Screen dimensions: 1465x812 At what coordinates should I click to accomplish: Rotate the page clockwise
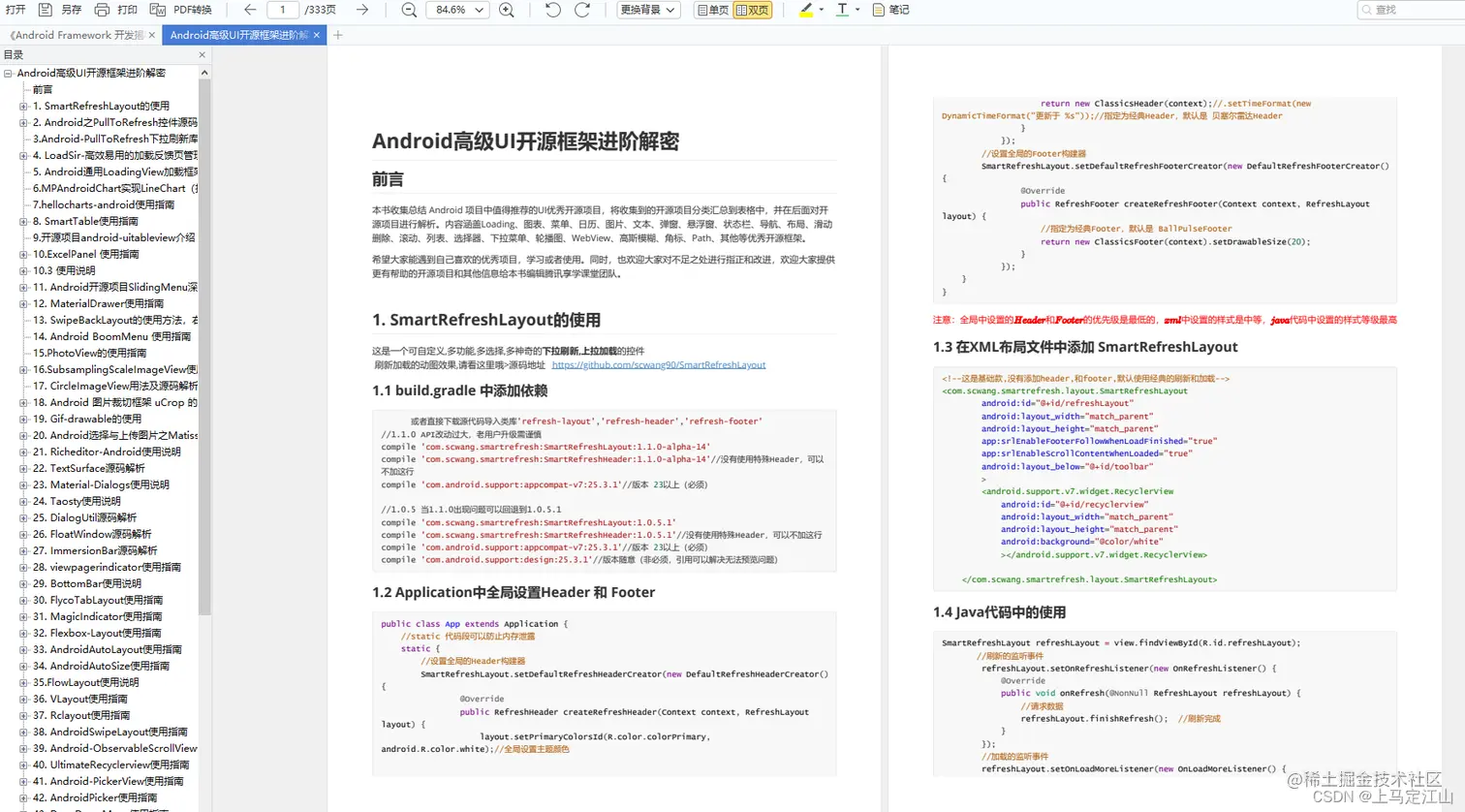(582, 10)
